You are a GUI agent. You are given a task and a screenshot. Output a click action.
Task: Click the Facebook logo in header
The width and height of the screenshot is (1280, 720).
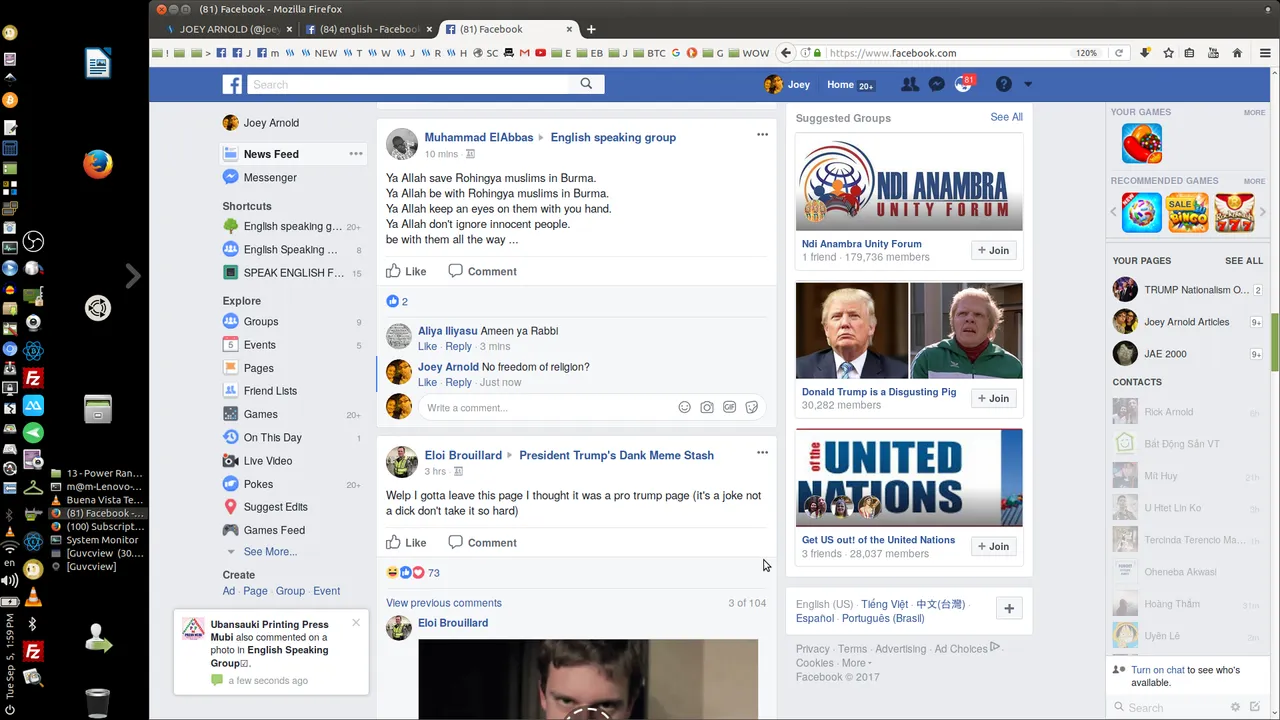[x=232, y=85]
